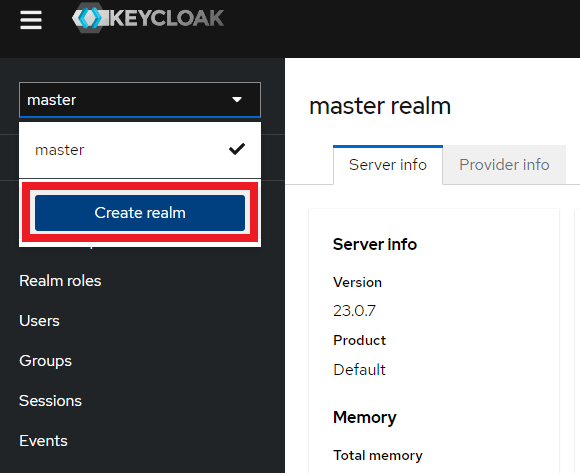Select the version value 23.0.7
580x473 pixels.
354,311
